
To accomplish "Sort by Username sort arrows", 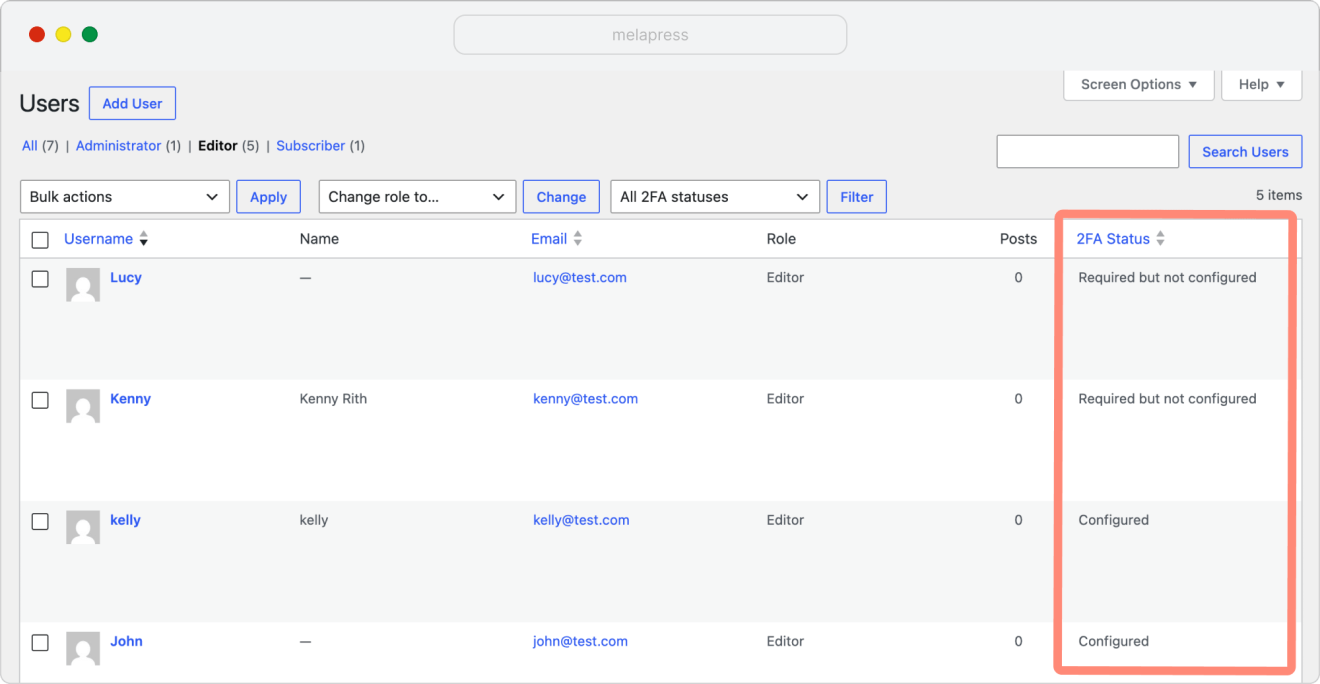I will [x=143, y=239].
